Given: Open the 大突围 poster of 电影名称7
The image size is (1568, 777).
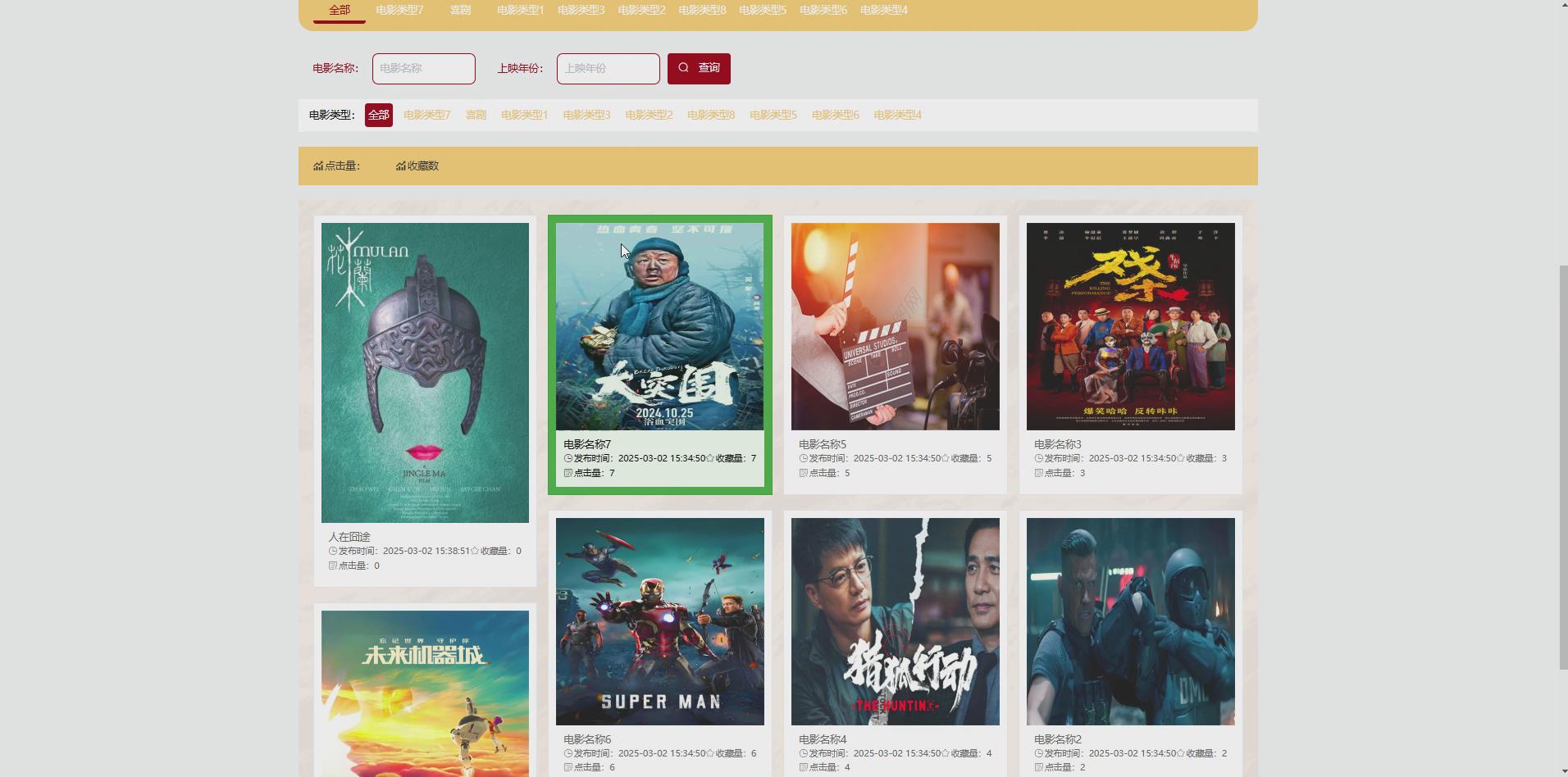Looking at the screenshot, I should (x=660, y=326).
